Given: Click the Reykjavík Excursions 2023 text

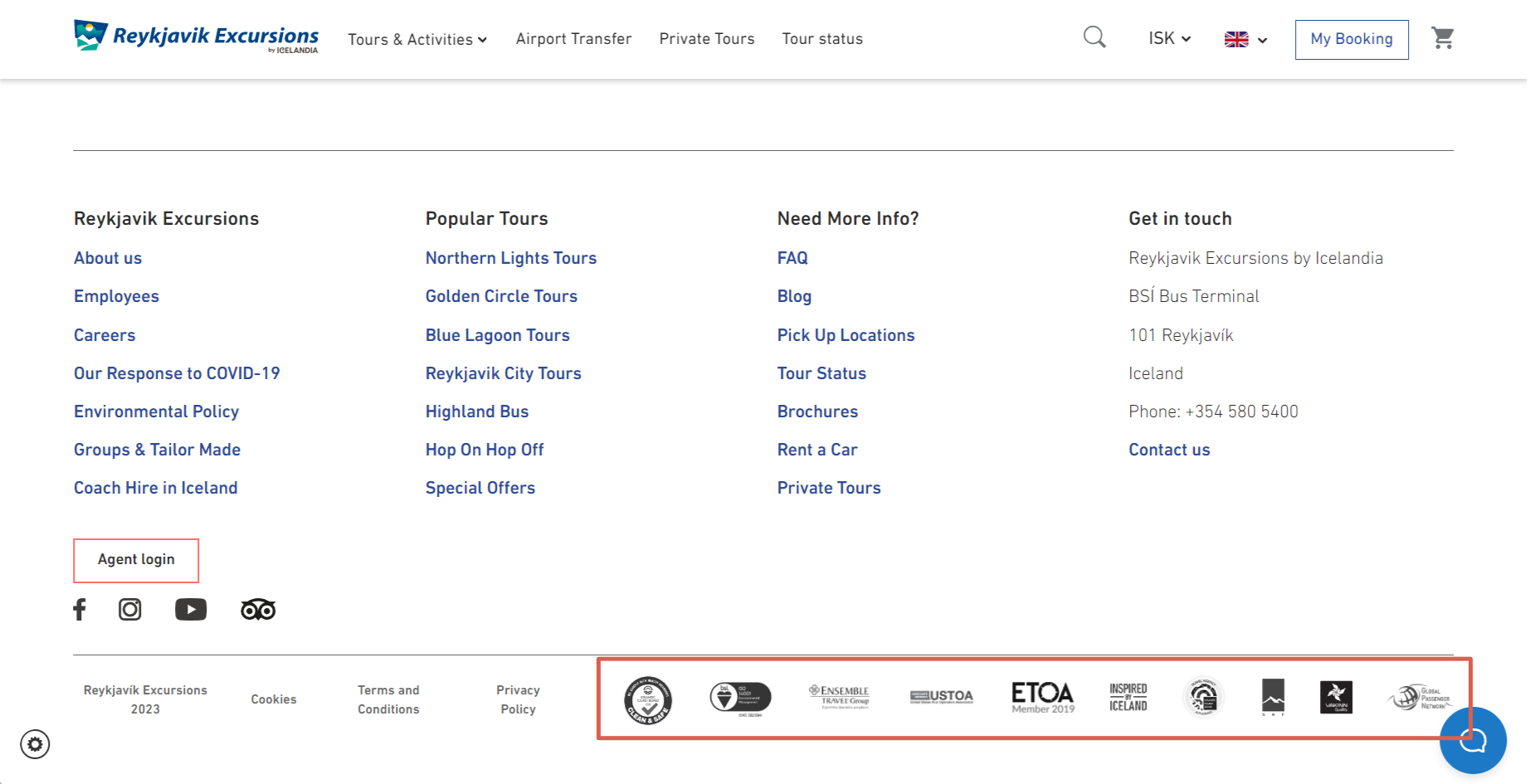Looking at the screenshot, I should (145, 699).
